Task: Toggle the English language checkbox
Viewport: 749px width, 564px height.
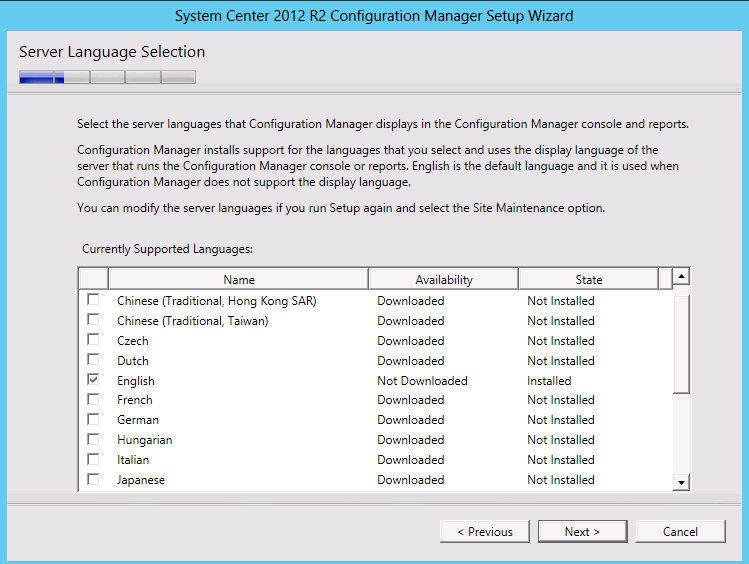Action: pyautogui.click(x=93, y=380)
